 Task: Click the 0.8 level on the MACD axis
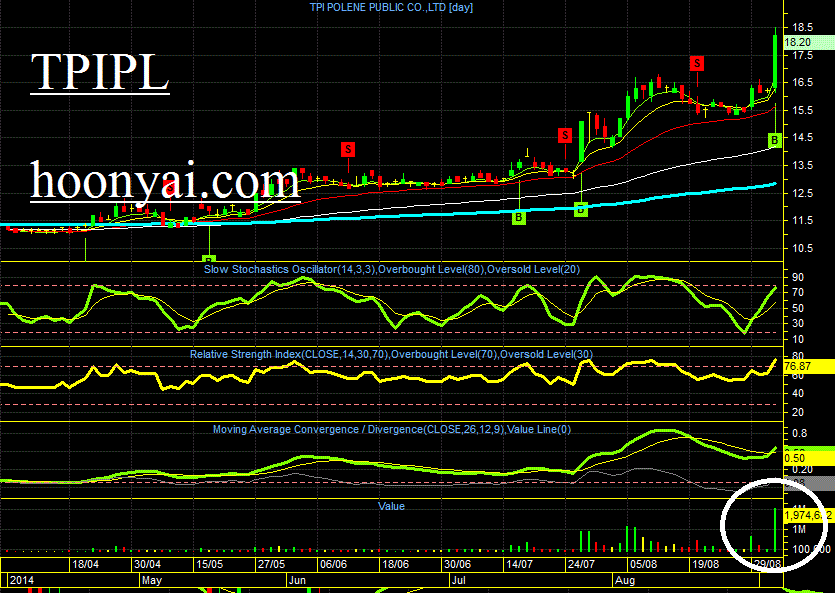tap(799, 434)
